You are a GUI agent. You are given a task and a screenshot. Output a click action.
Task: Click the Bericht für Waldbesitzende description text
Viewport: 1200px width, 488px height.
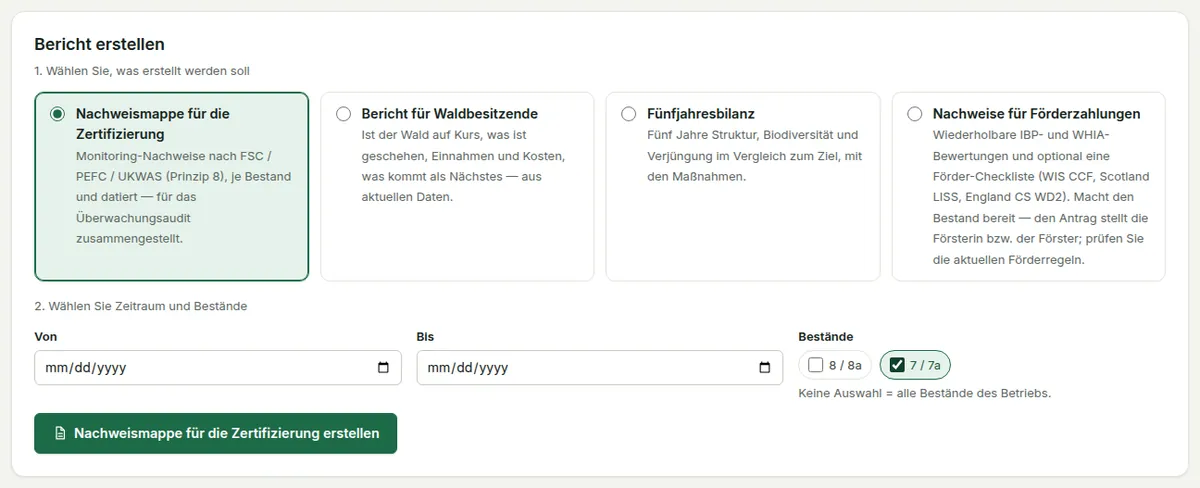tap(464, 166)
